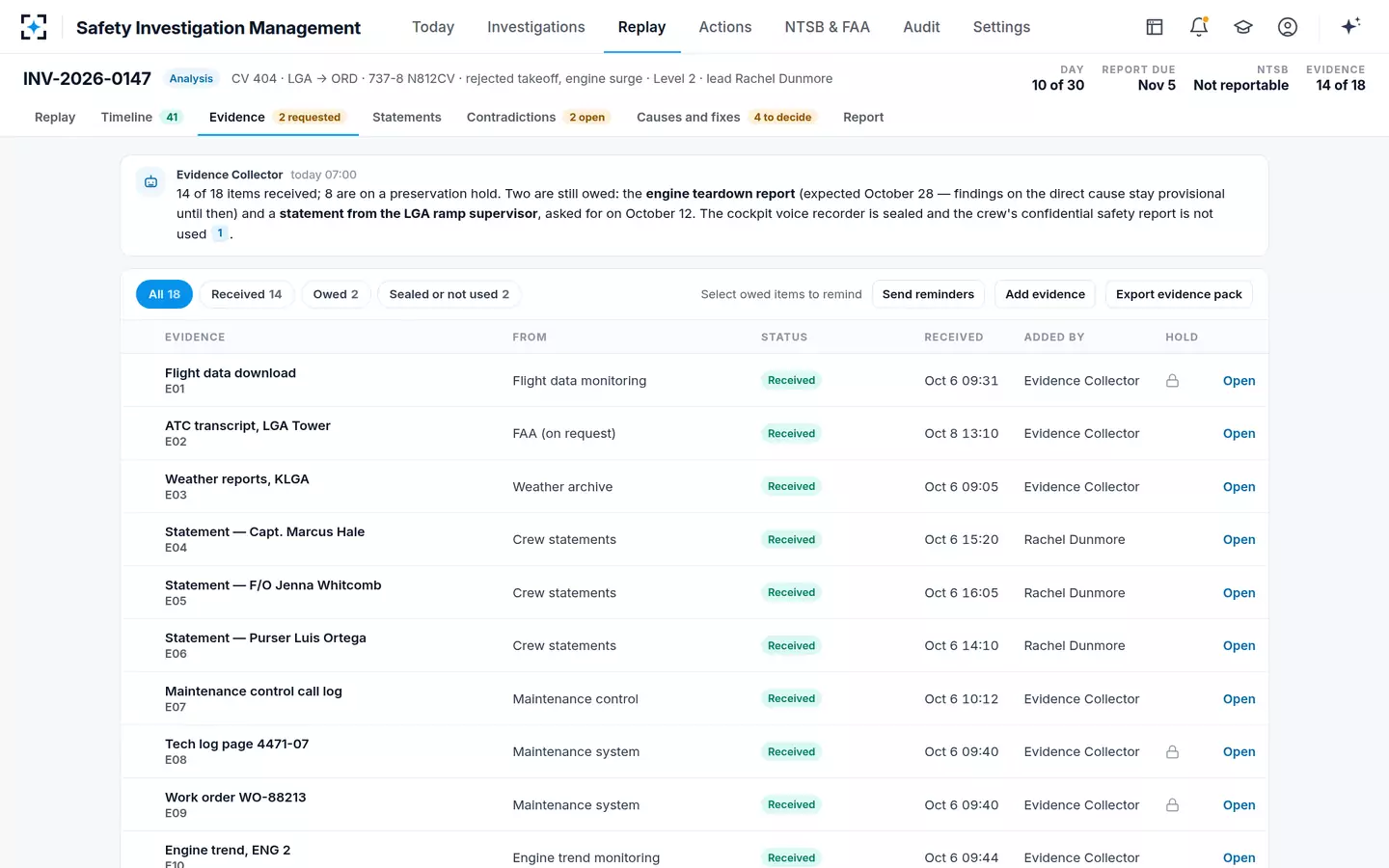
Task: Switch to the Contradictions tab
Action: pos(538,117)
